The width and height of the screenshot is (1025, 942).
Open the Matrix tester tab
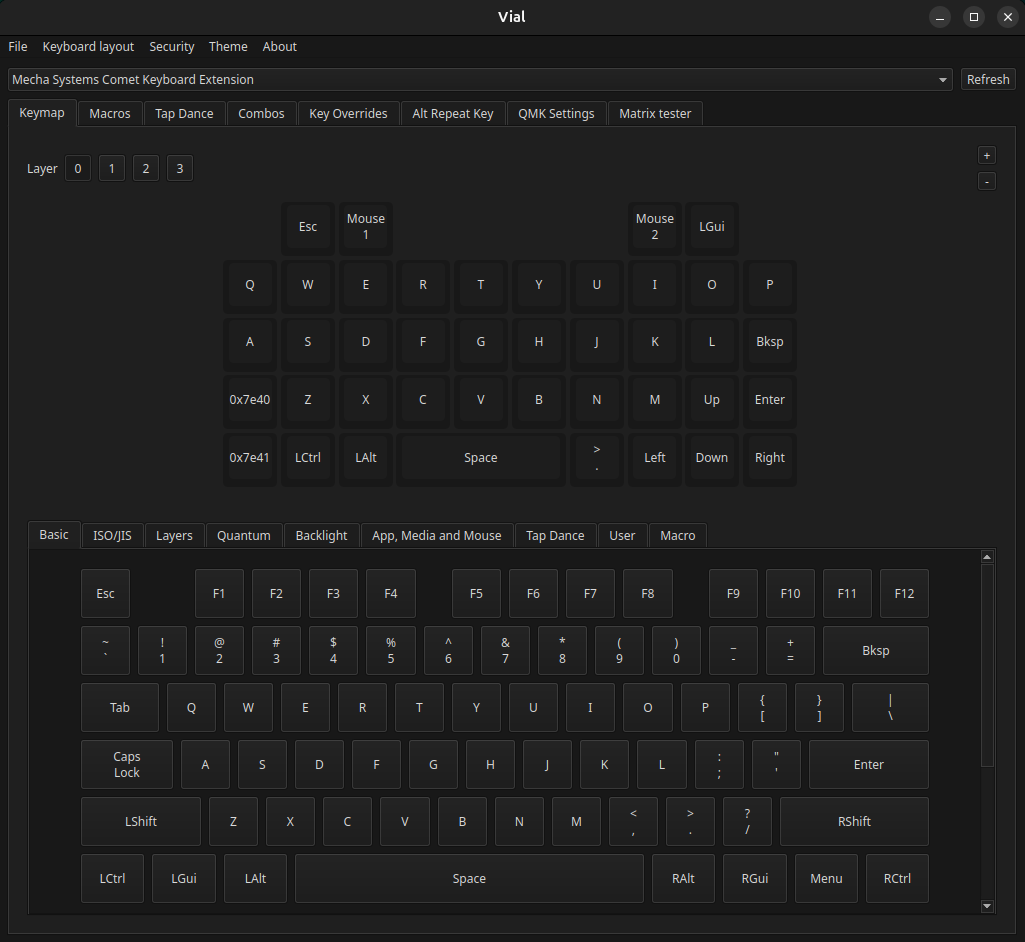pyautogui.click(x=655, y=114)
